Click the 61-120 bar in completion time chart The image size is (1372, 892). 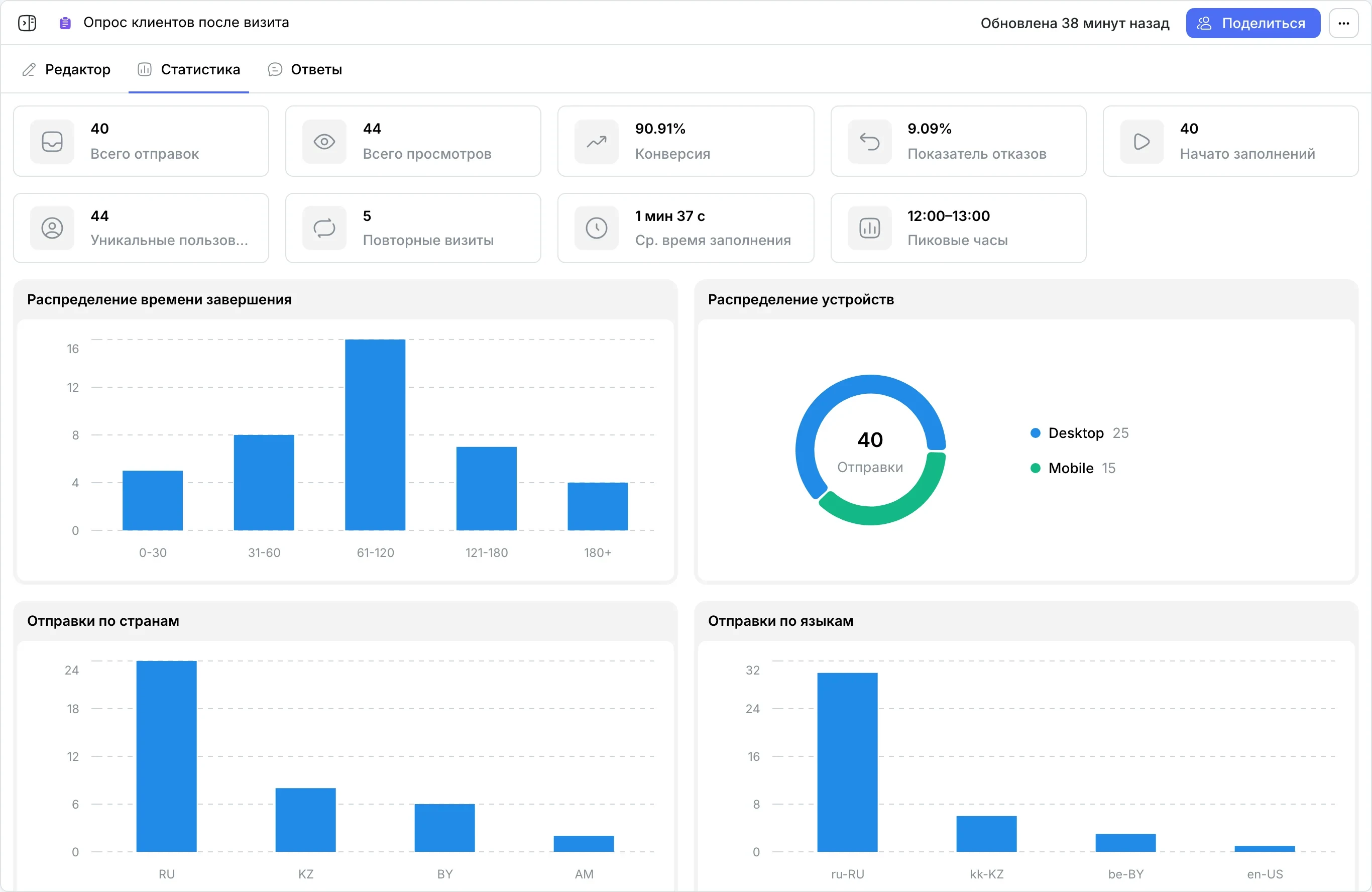[375, 435]
